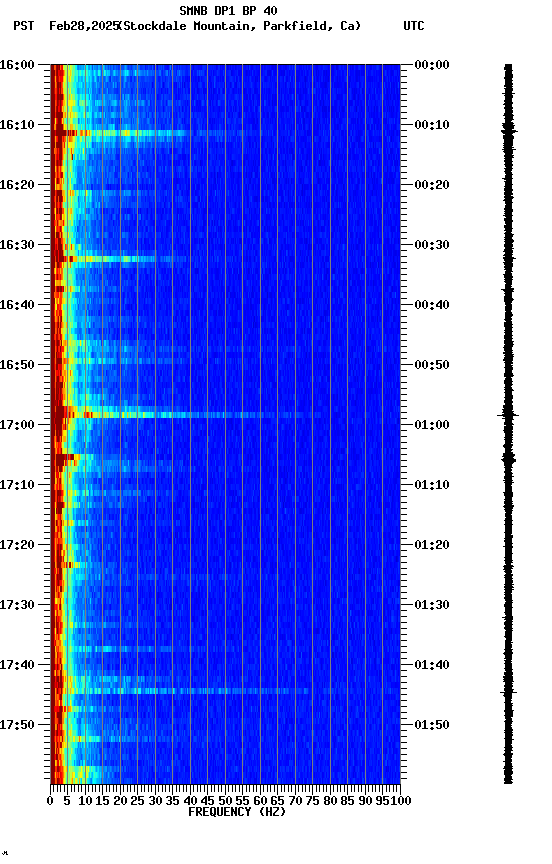
Task: Click the 16:00 PST time label
Action: (x=17, y=65)
